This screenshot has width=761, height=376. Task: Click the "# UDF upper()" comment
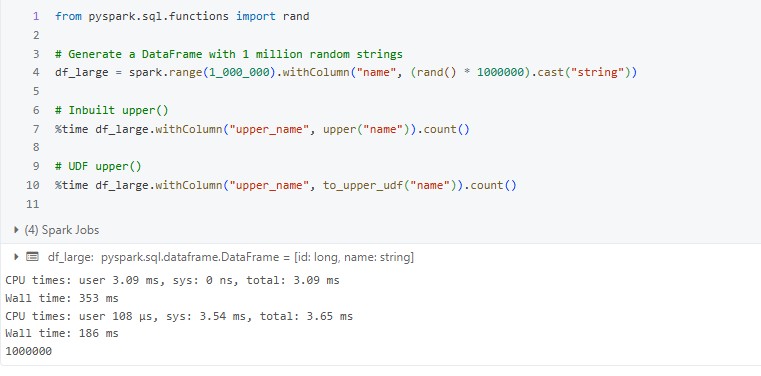point(98,166)
